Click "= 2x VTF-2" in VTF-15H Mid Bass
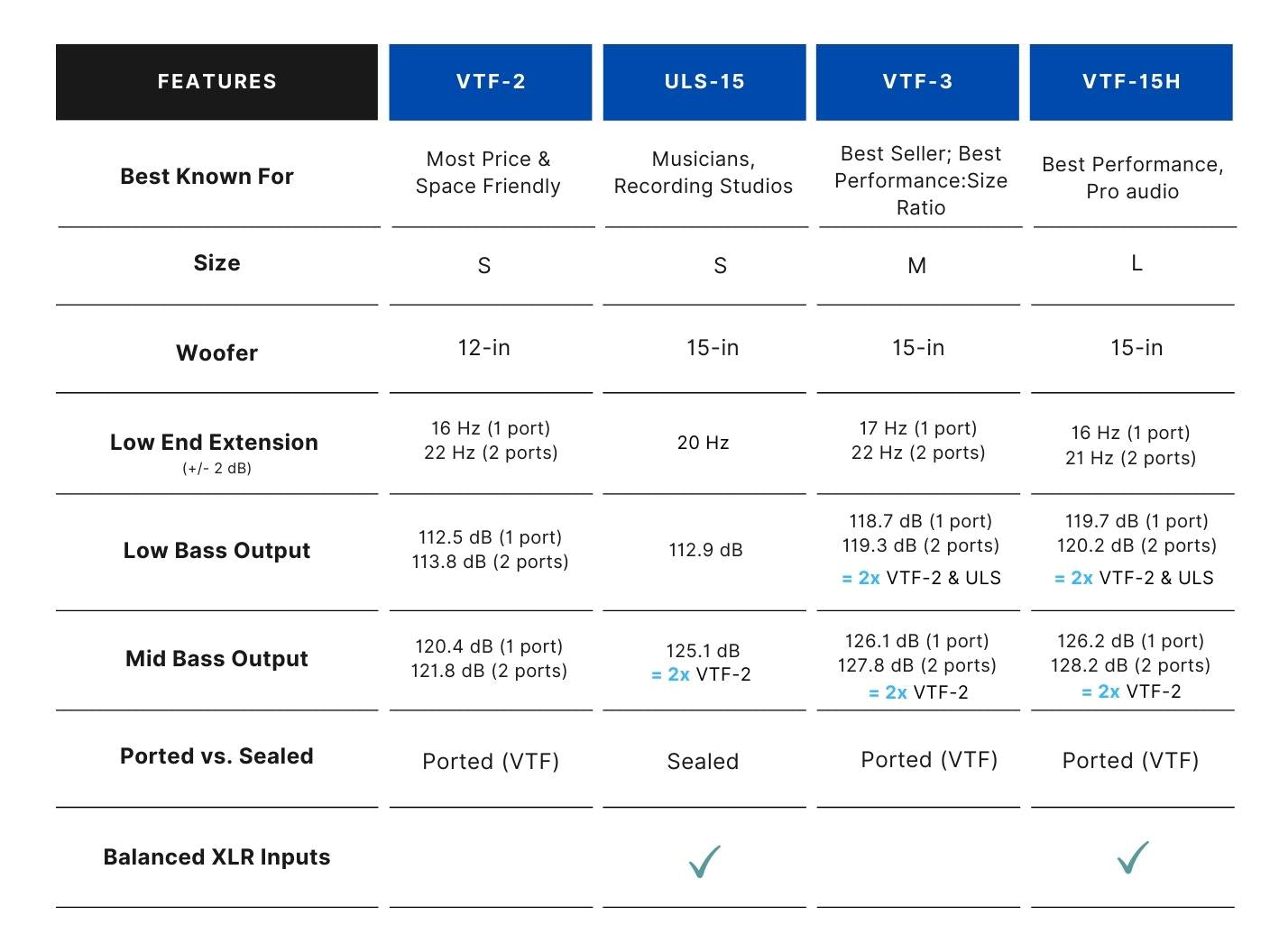 (x=1130, y=691)
